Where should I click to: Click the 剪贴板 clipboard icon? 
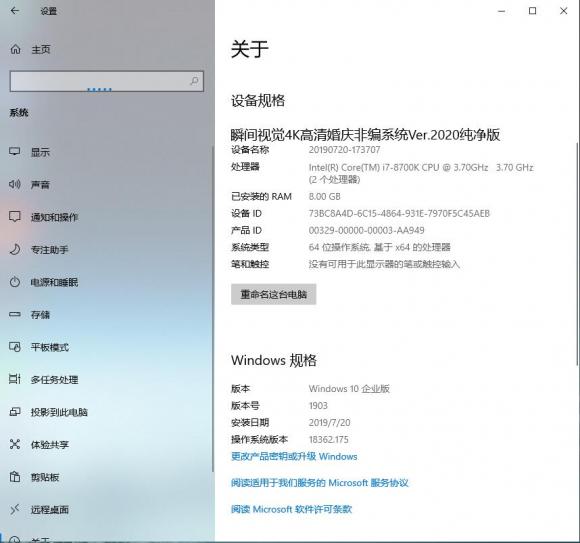coord(15,477)
